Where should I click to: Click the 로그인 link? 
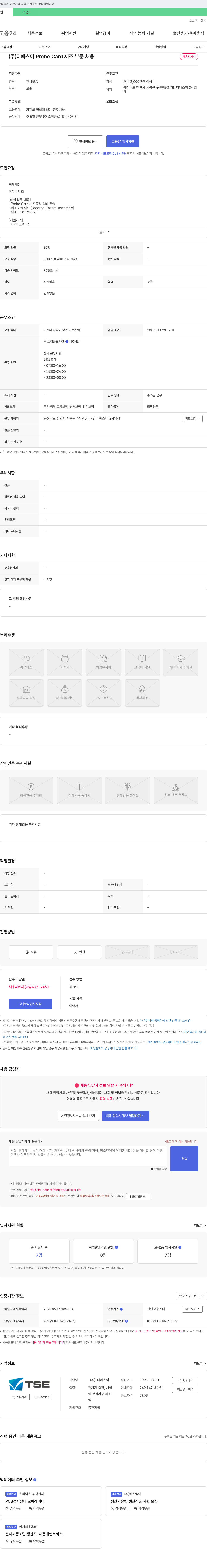click(x=193, y=21)
